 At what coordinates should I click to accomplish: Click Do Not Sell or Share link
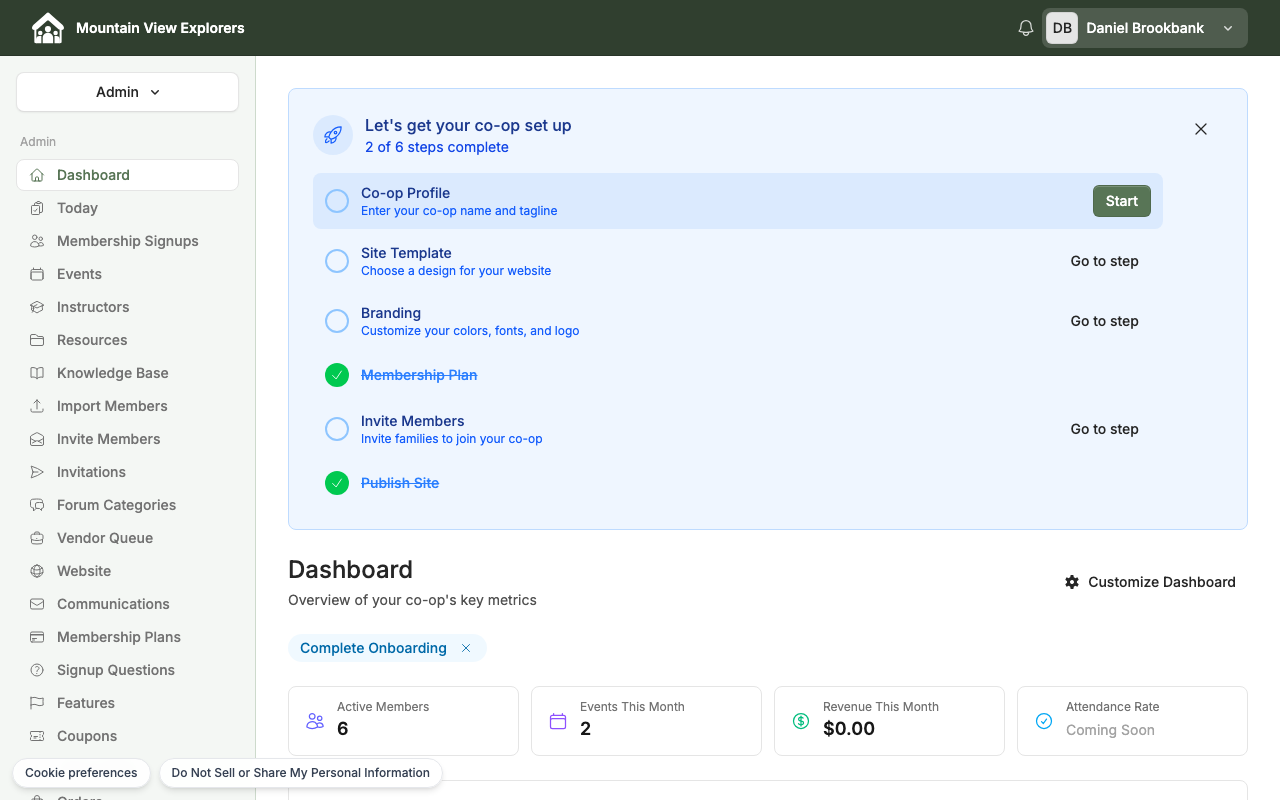click(x=300, y=773)
